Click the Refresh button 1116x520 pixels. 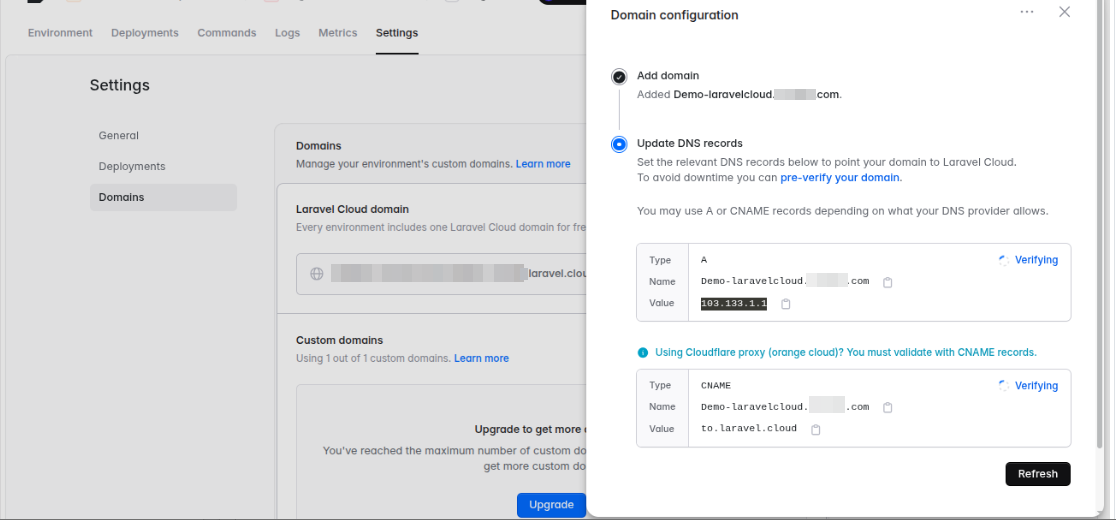1038,474
